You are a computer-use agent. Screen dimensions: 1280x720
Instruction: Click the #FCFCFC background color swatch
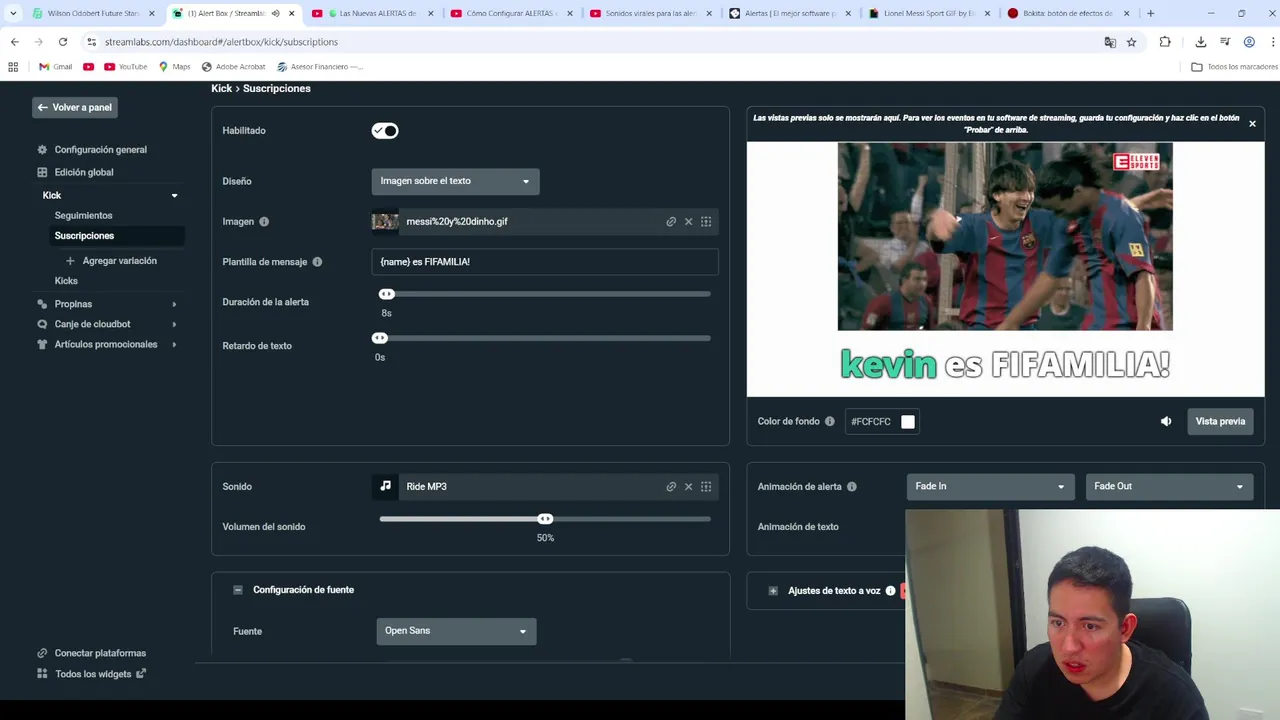(x=908, y=422)
